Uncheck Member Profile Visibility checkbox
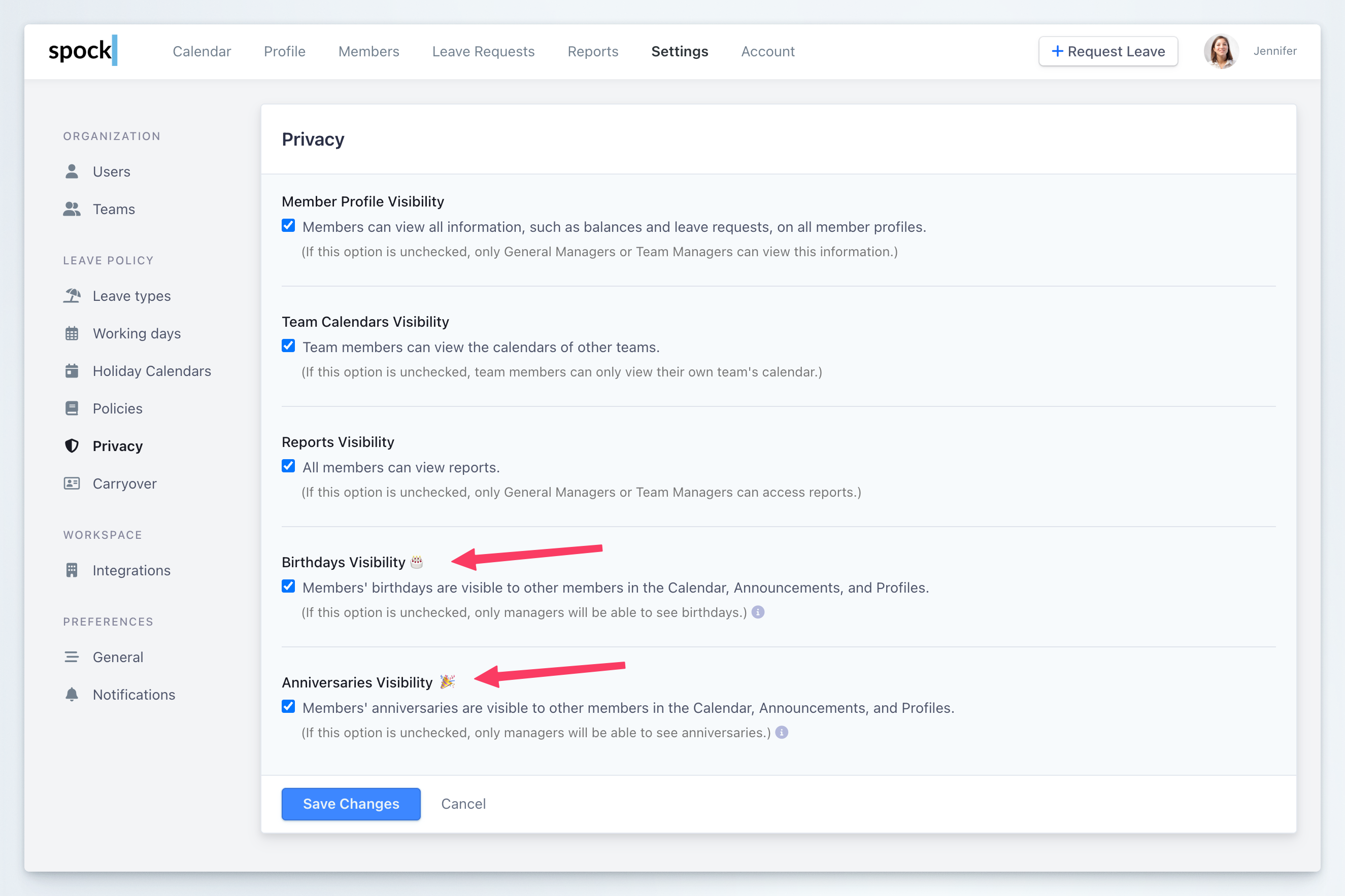This screenshot has width=1345, height=896. click(x=289, y=226)
